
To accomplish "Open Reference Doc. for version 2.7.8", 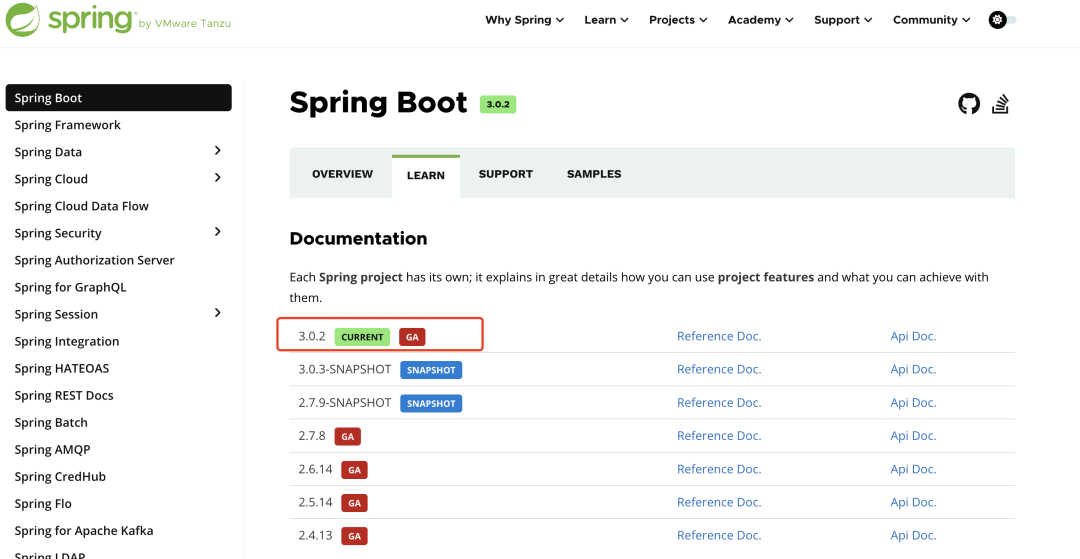I will coord(719,436).
